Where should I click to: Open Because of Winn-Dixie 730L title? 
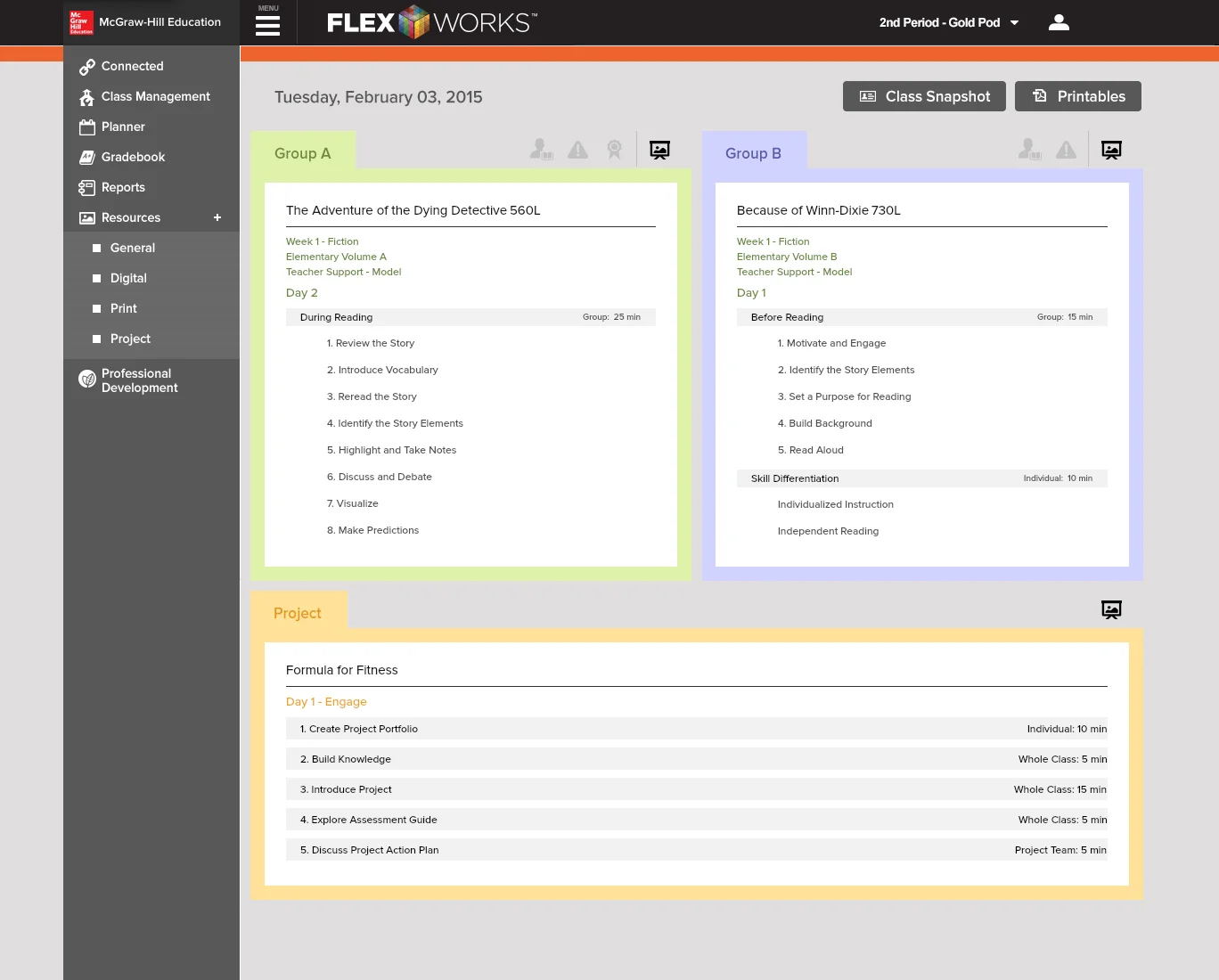point(819,210)
